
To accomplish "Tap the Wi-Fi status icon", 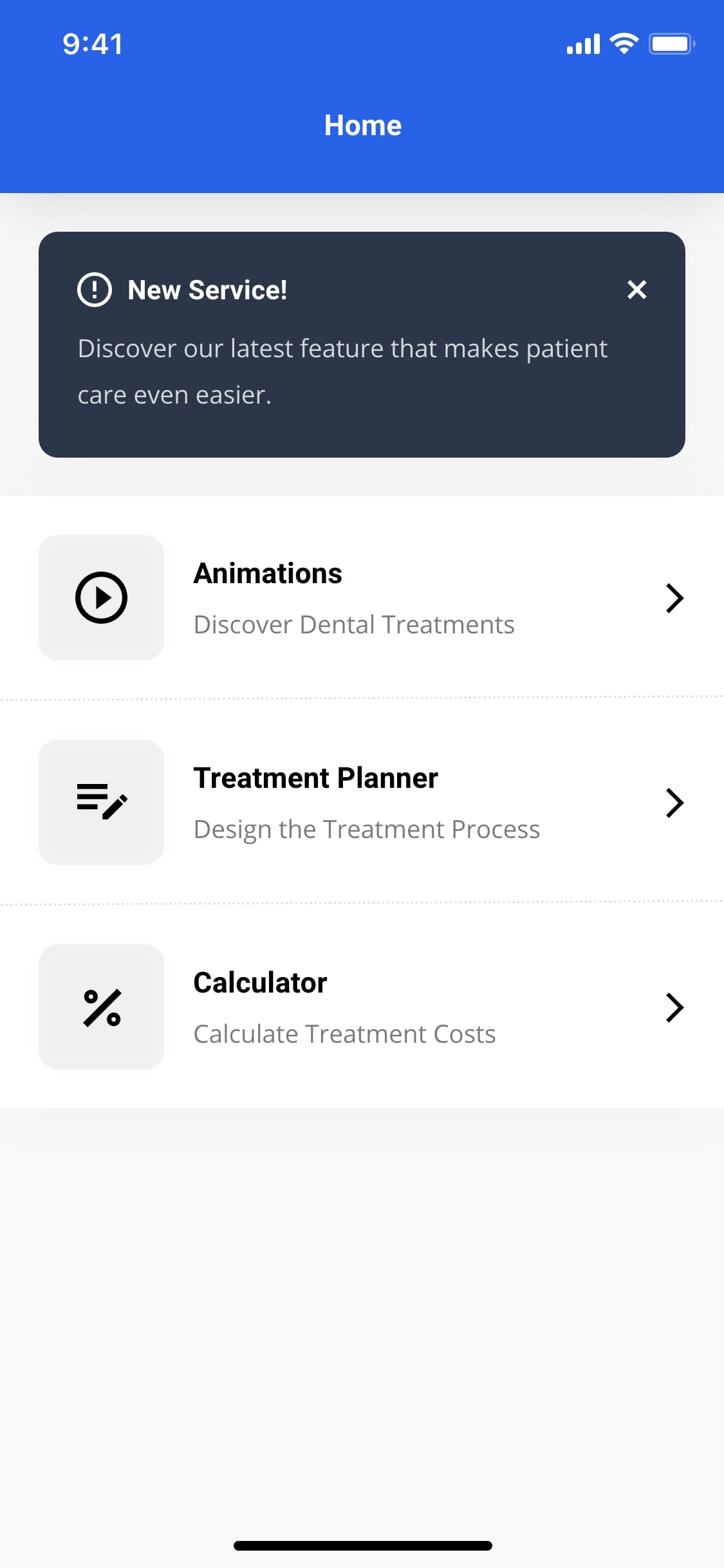I will [624, 44].
